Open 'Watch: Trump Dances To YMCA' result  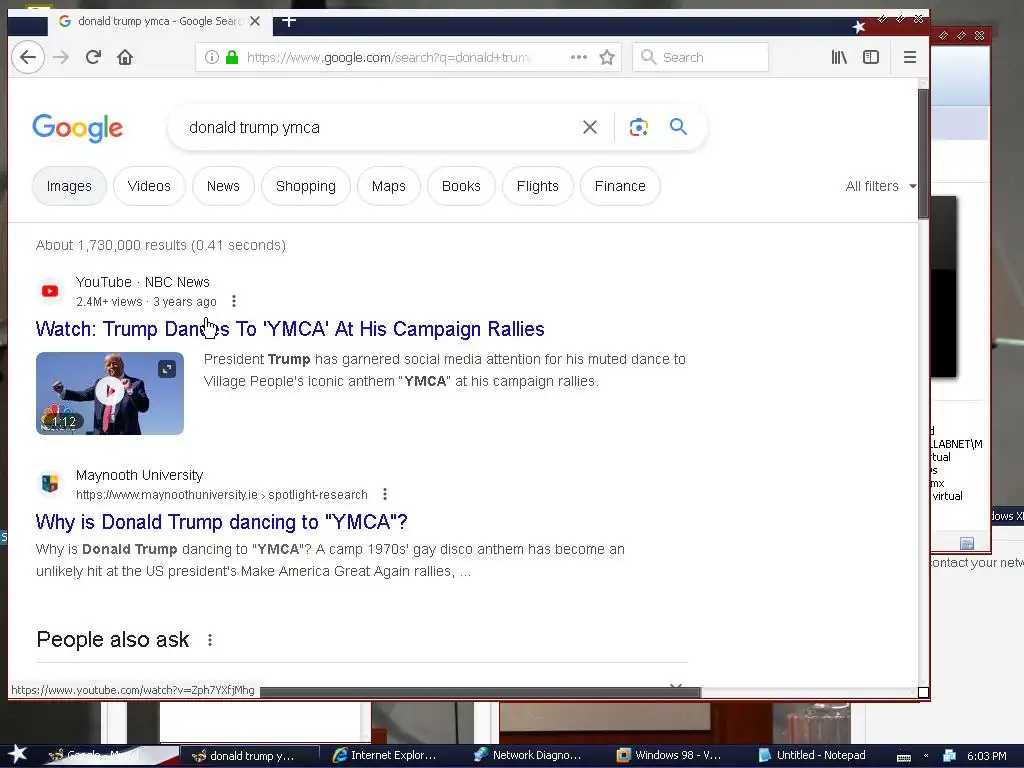click(290, 328)
